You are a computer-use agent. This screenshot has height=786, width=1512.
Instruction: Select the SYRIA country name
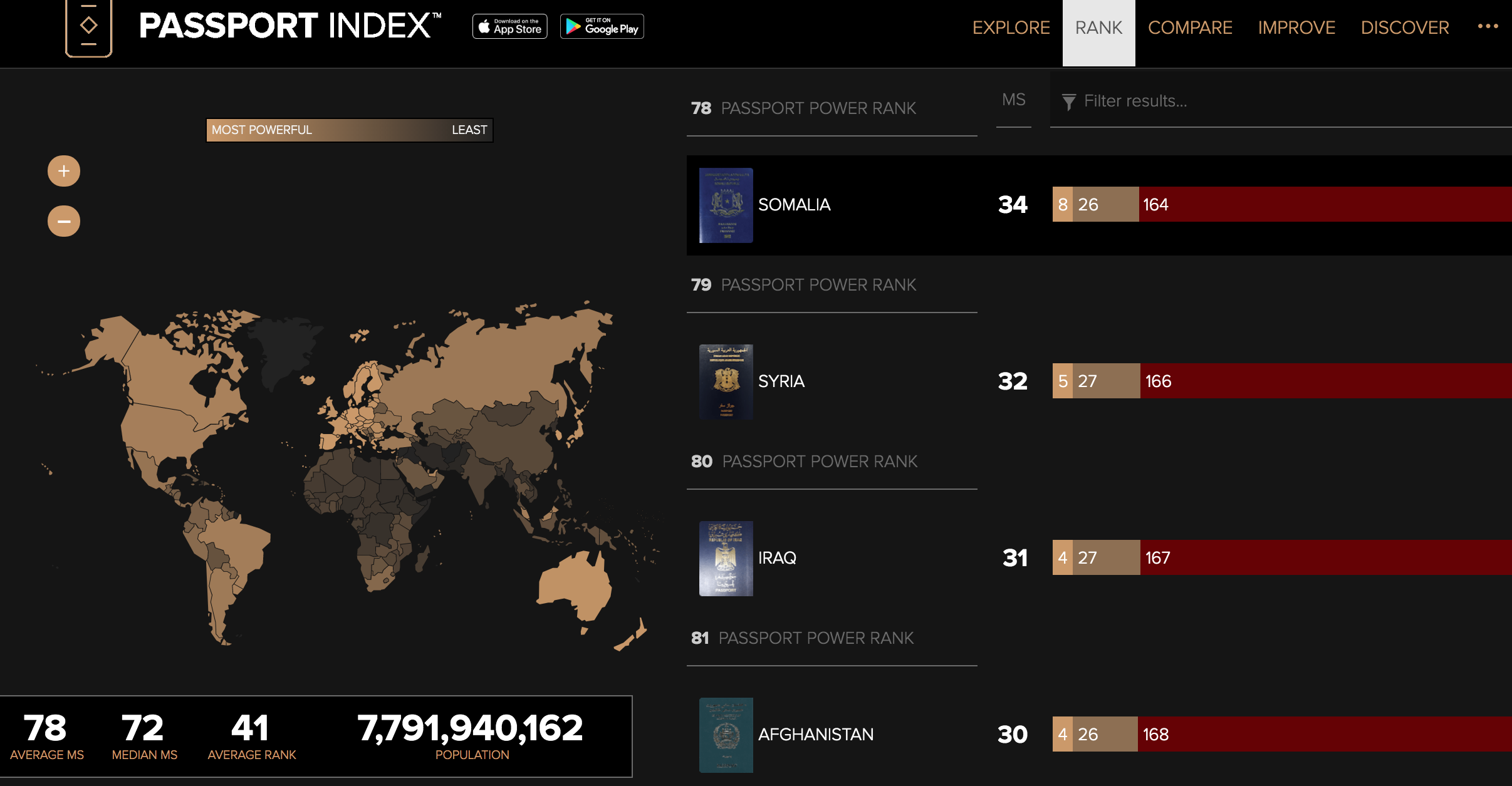(781, 381)
